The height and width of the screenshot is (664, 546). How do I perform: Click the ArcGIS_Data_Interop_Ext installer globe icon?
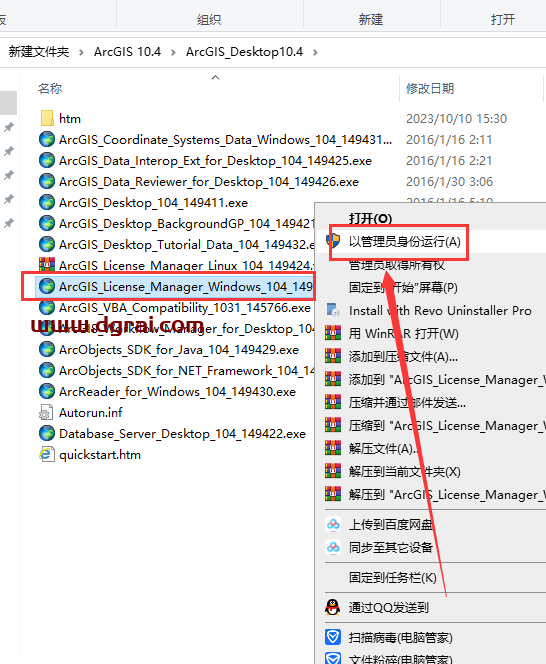tap(47, 160)
